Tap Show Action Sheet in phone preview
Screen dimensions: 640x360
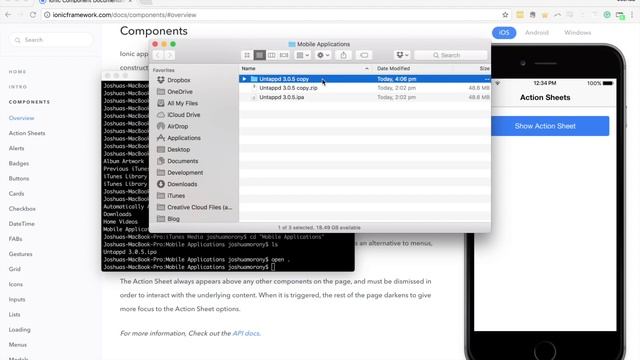click(x=550, y=126)
